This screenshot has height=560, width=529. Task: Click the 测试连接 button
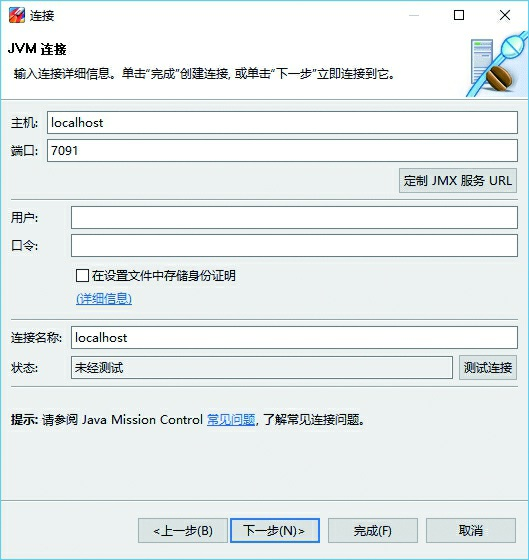point(488,367)
